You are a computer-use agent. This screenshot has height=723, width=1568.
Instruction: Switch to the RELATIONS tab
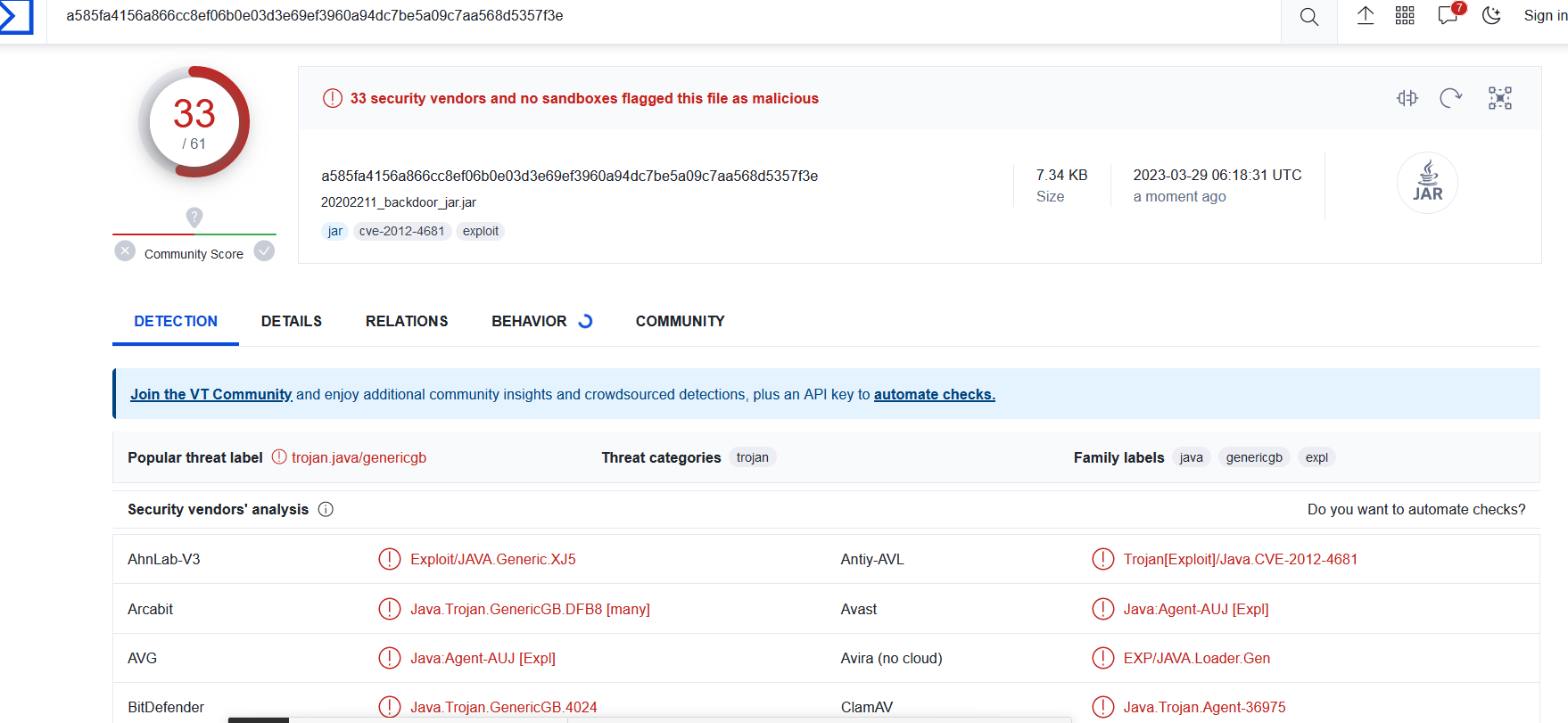tap(407, 321)
